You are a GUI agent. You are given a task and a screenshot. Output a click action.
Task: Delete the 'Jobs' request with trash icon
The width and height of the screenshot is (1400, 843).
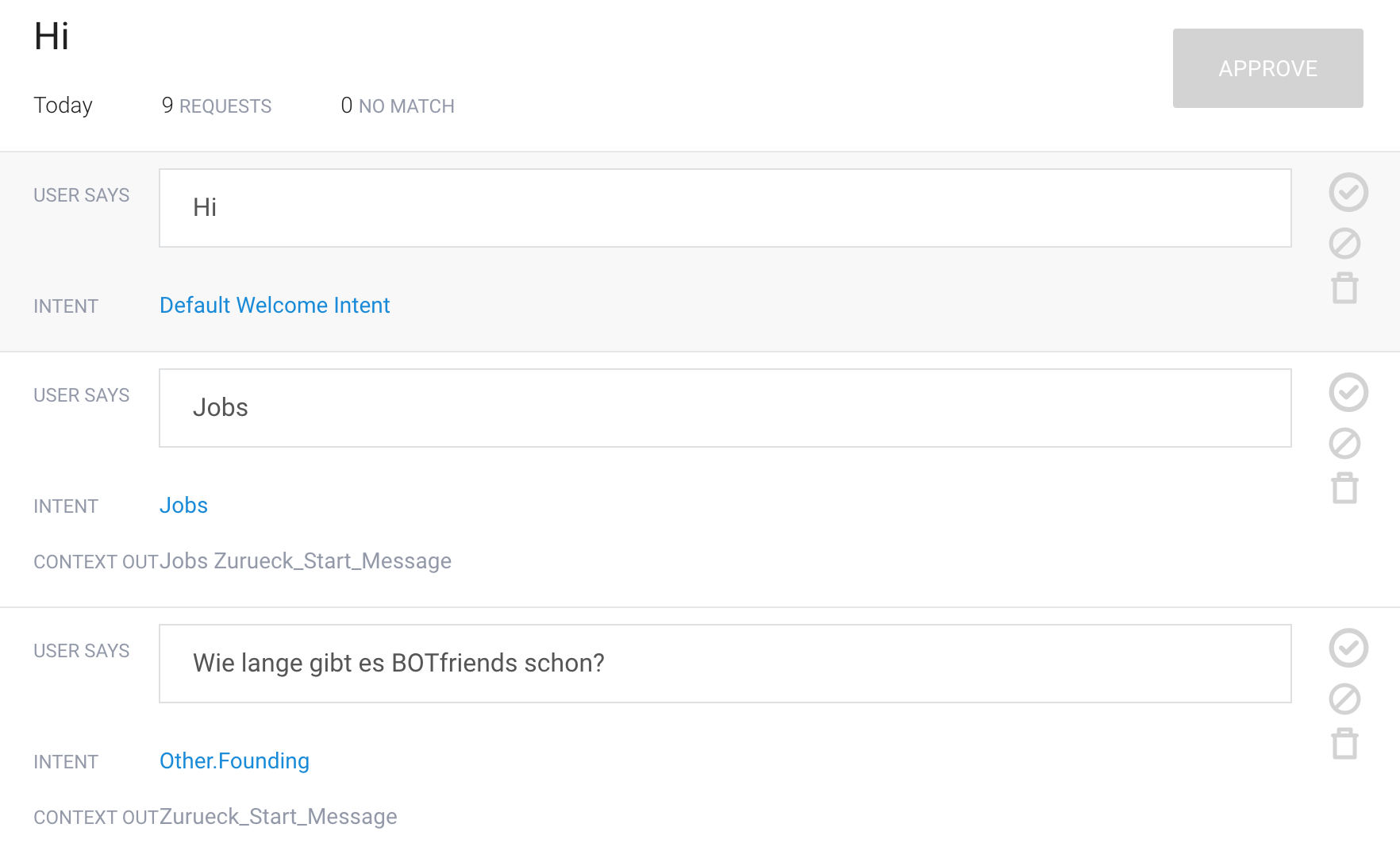pyautogui.click(x=1344, y=487)
